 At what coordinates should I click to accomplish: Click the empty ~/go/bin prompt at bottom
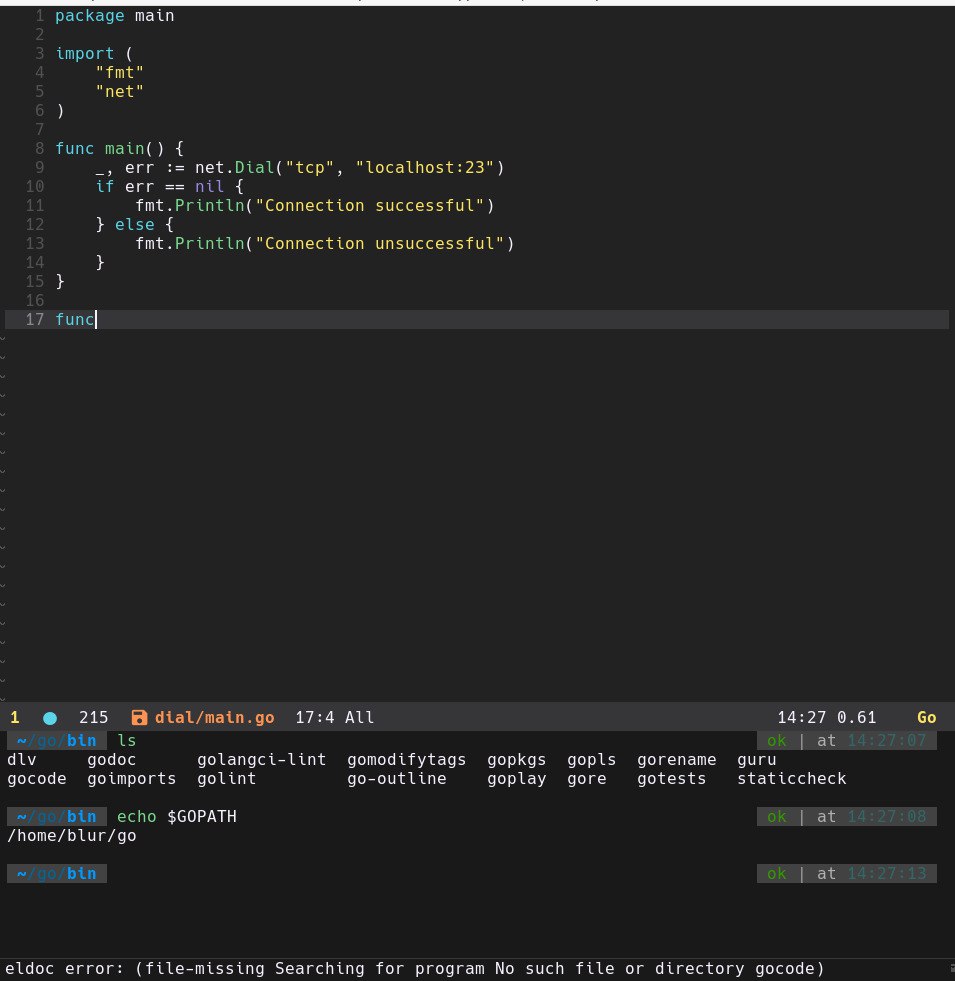click(57, 873)
